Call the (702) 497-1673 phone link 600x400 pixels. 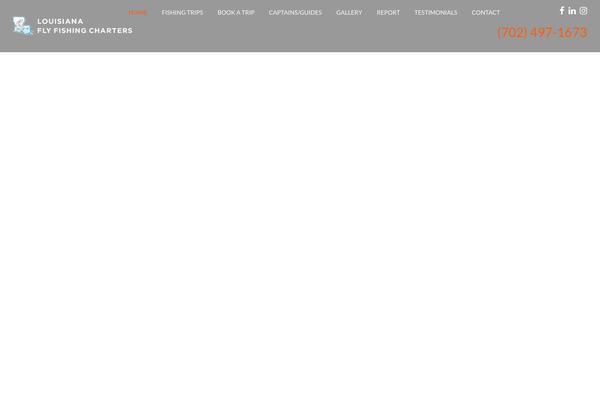tap(542, 33)
